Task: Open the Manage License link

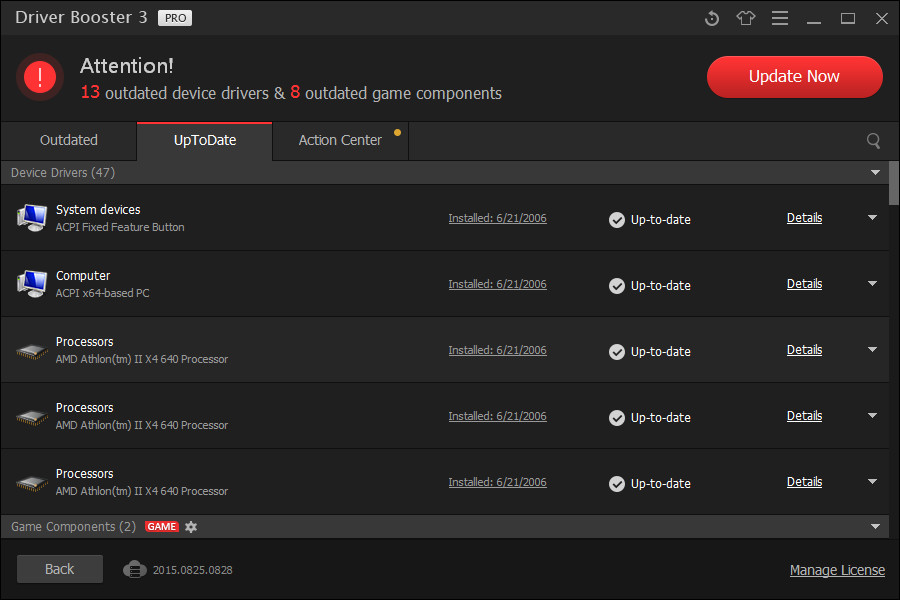Action: click(x=837, y=569)
